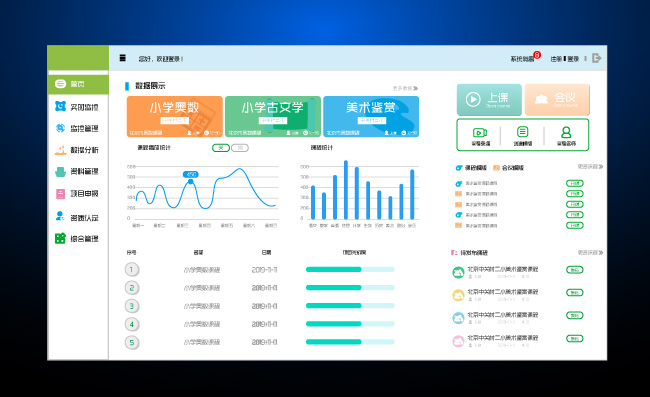Viewport: 650px width, 397px height.
Task: Expand 更多数据 beside the course cards
Action: pyautogui.click(x=405, y=88)
